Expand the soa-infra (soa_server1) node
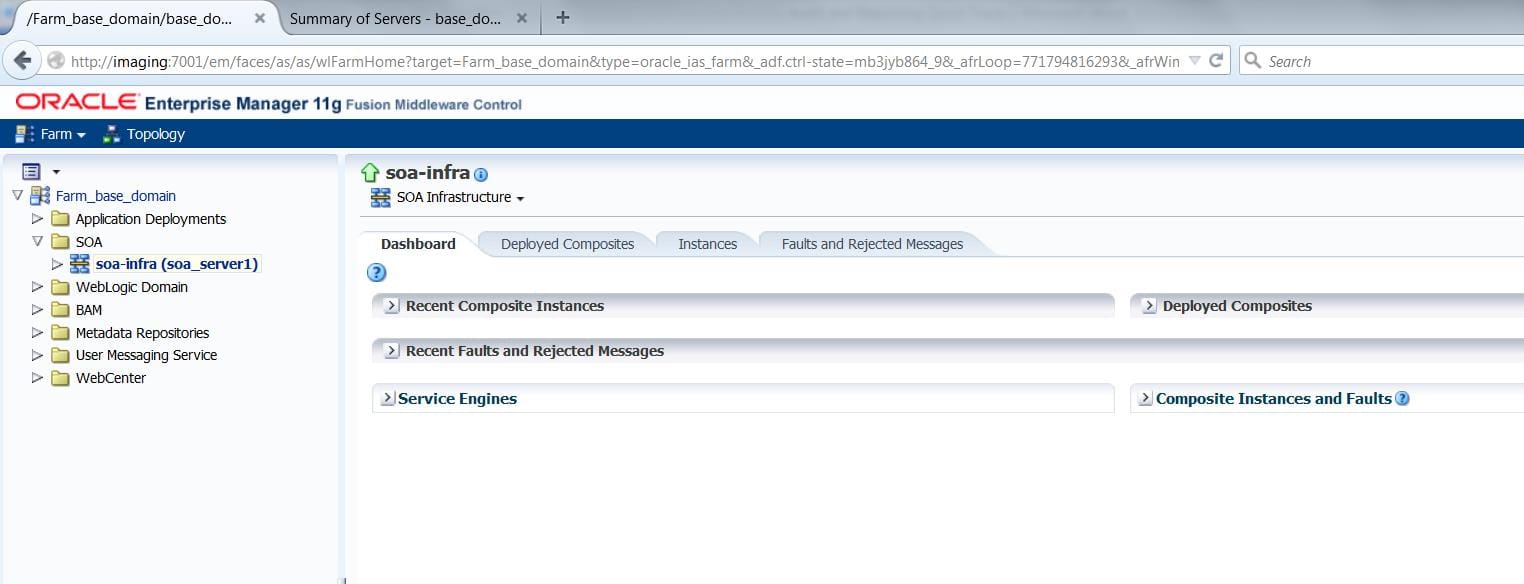Screen dimensions: 1524x584 pyautogui.click(x=57, y=264)
